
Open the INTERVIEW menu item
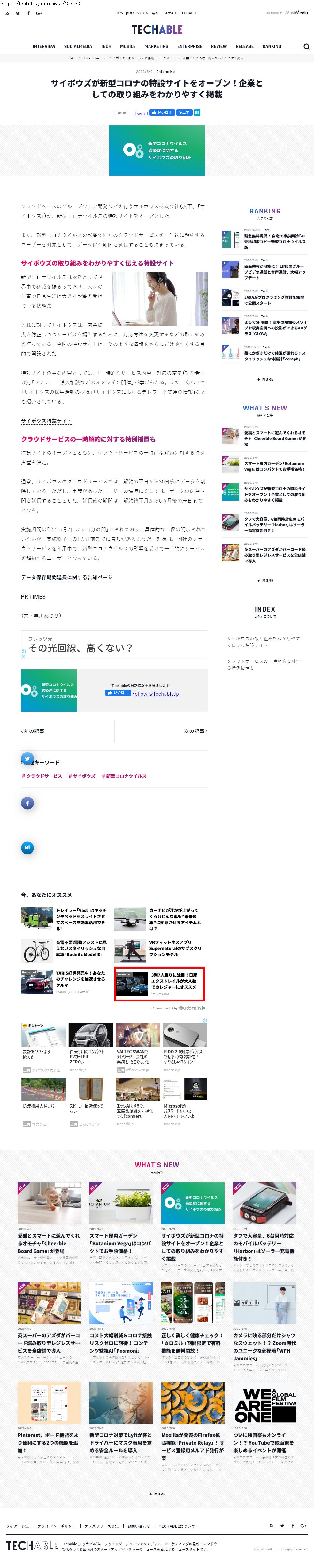[44, 46]
